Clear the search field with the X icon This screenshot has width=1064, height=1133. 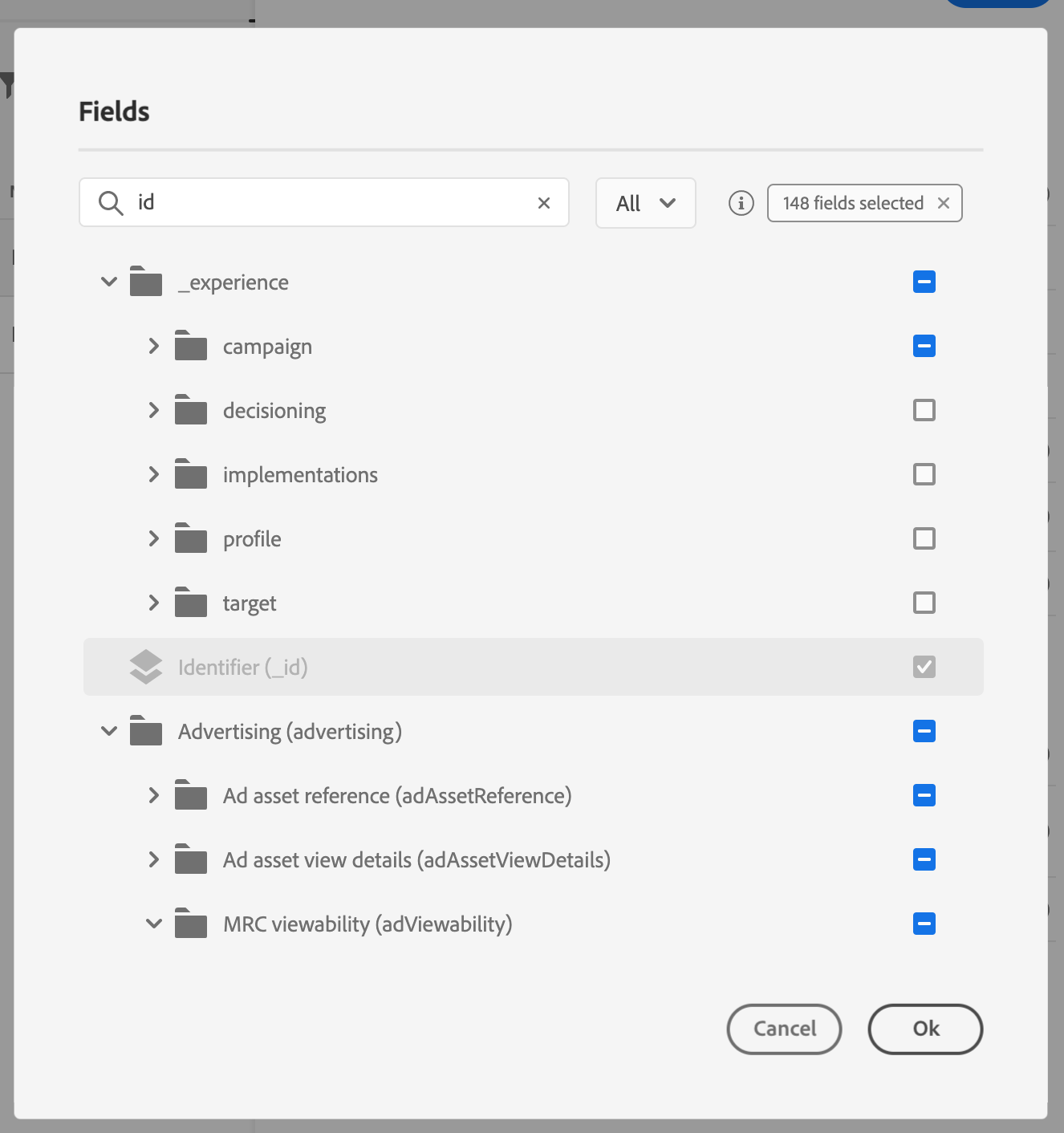click(x=544, y=203)
